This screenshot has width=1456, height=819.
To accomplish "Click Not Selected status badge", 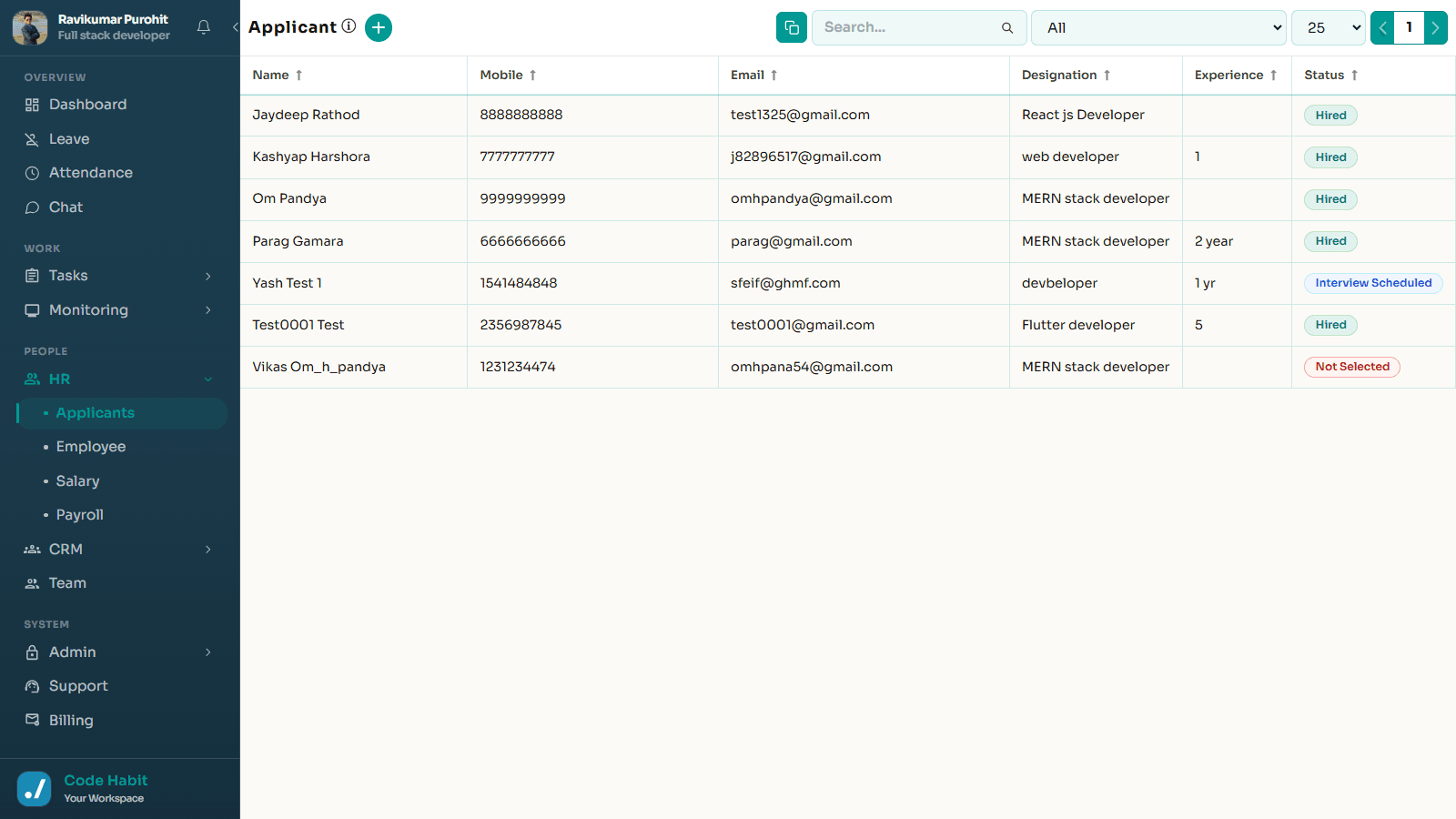I will pyautogui.click(x=1352, y=367).
